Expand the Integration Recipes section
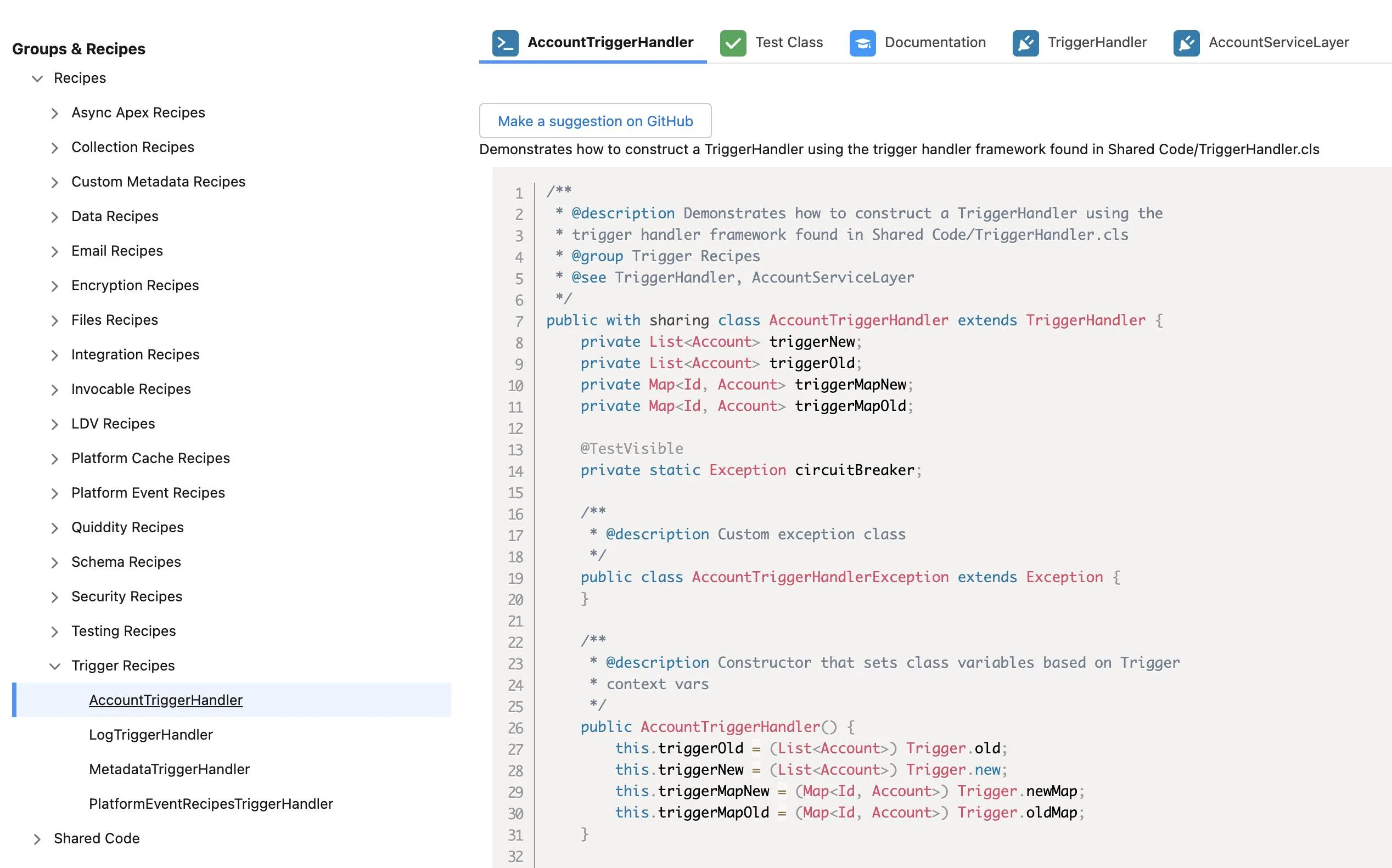 [54, 354]
